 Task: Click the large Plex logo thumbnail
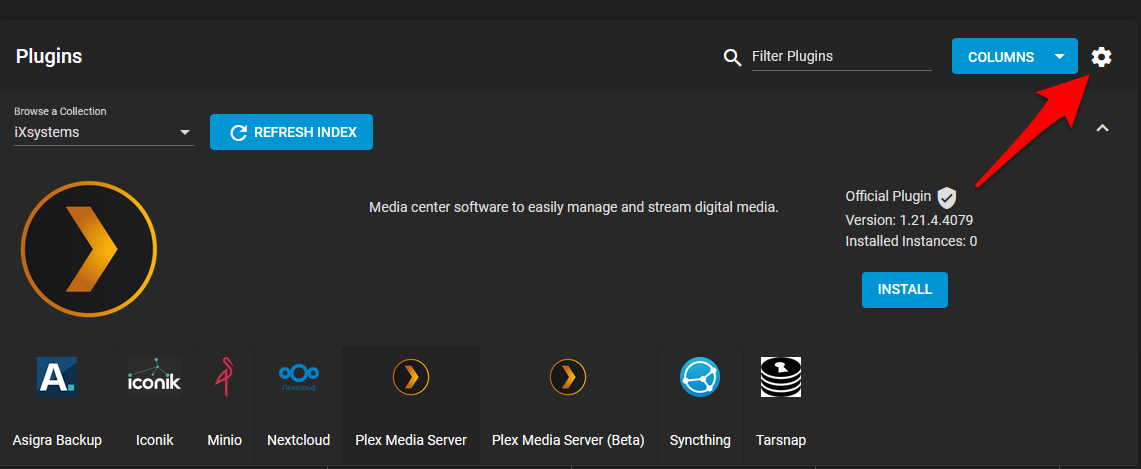coord(89,249)
